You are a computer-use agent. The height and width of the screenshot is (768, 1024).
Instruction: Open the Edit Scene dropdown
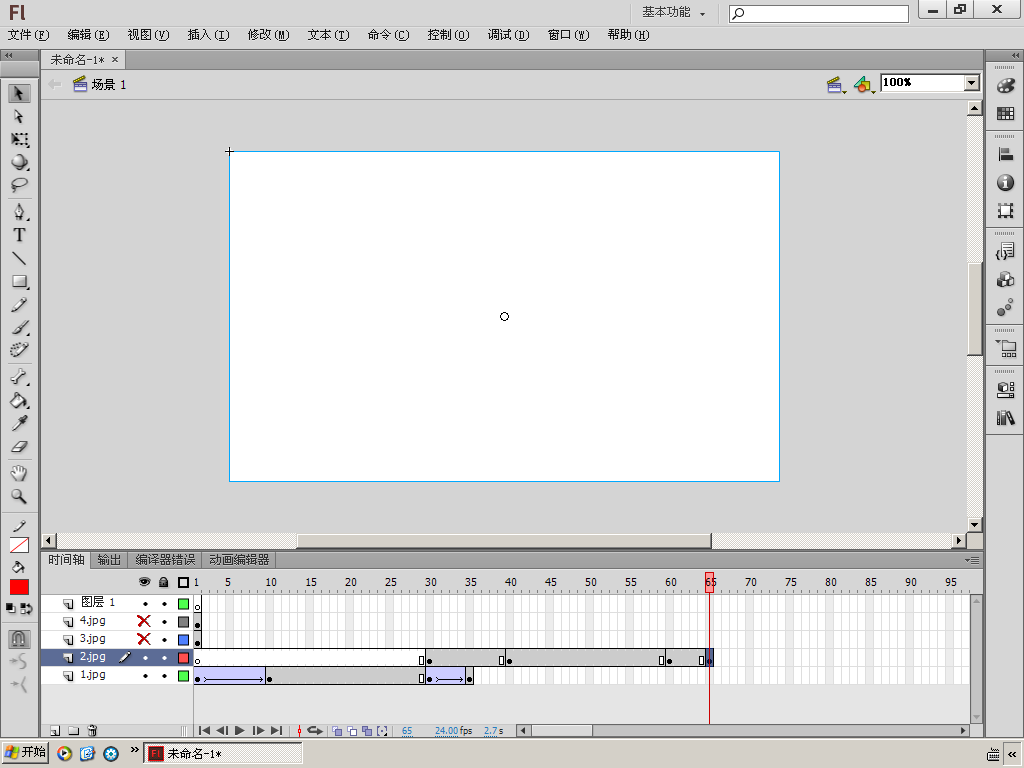click(x=835, y=85)
